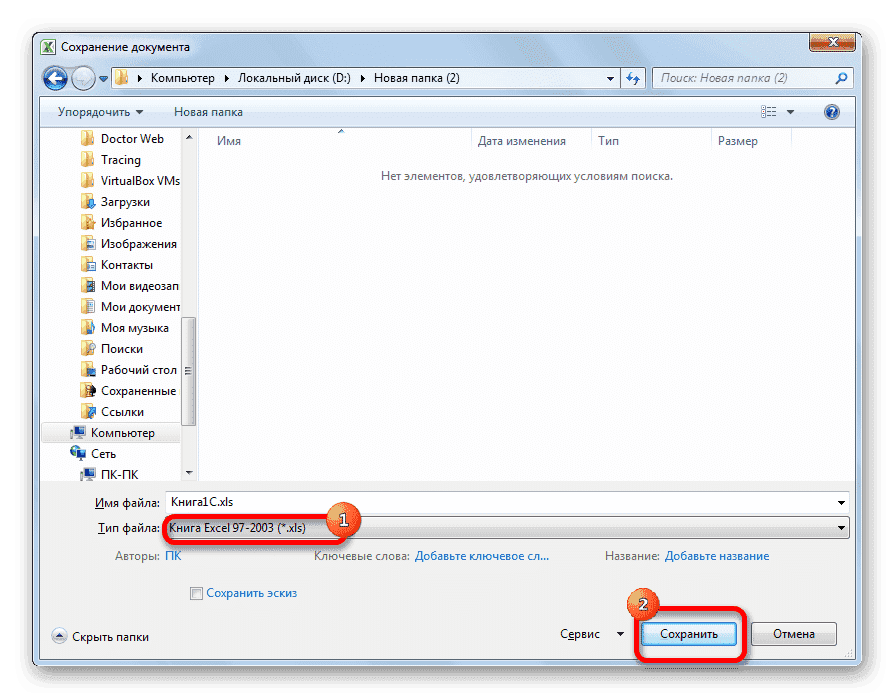Click the Back navigation arrow
This screenshot has height=699, width=895.
pos(56,78)
